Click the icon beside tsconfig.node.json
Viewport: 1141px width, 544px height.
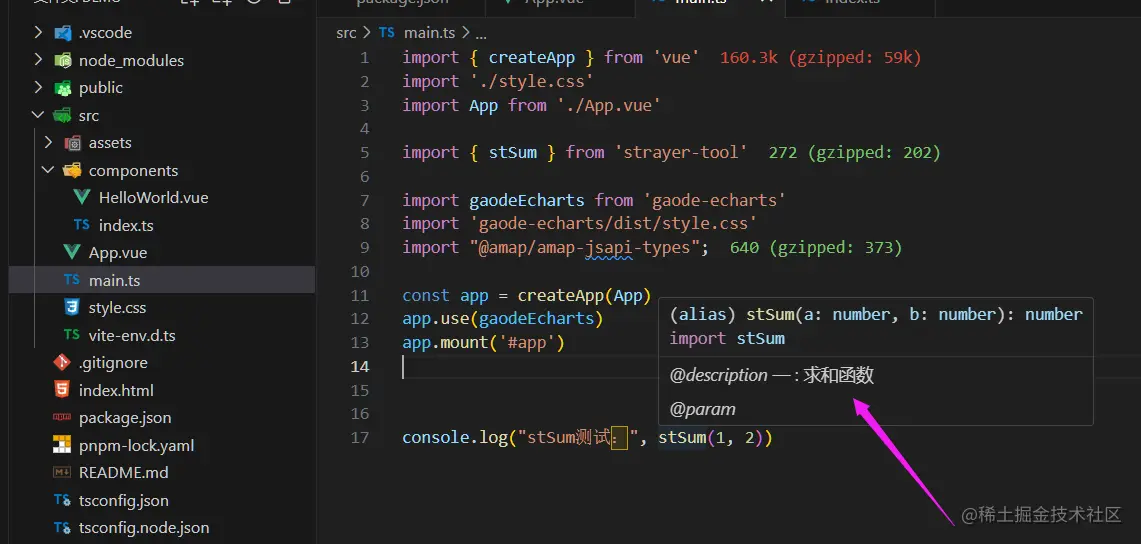click(x=63, y=528)
